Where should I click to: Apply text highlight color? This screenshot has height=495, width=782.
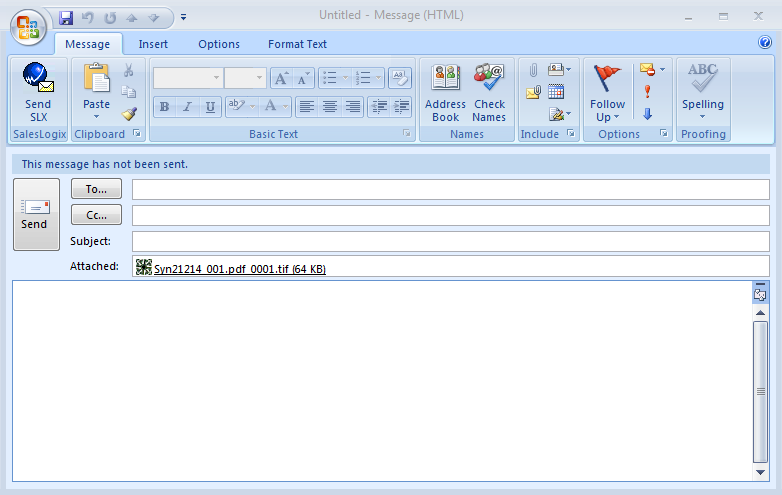point(236,107)
